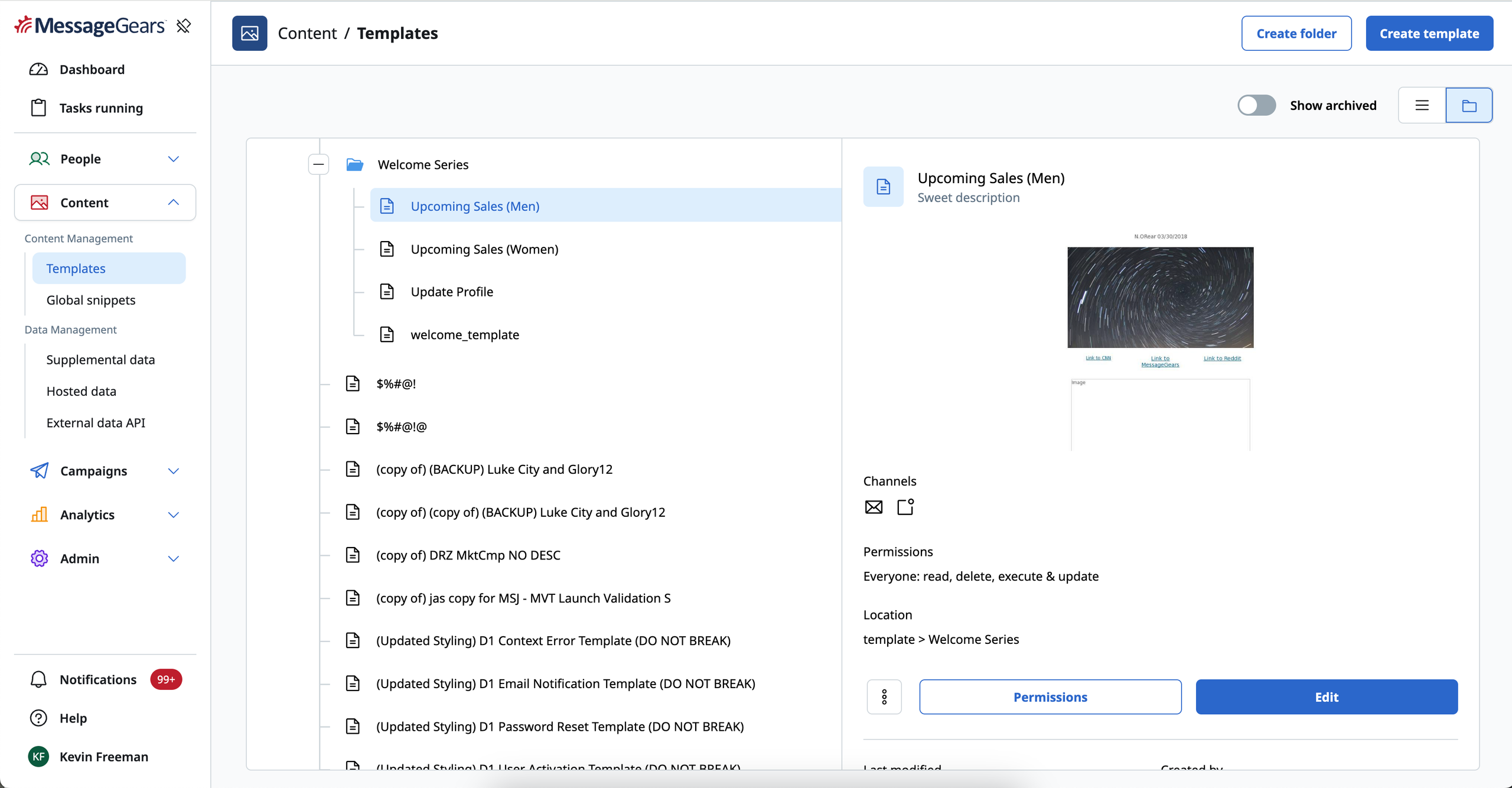The height and width of the screenshot is (788, 1512).
Task: Click the email channel envelope icon
Action: 874,507
